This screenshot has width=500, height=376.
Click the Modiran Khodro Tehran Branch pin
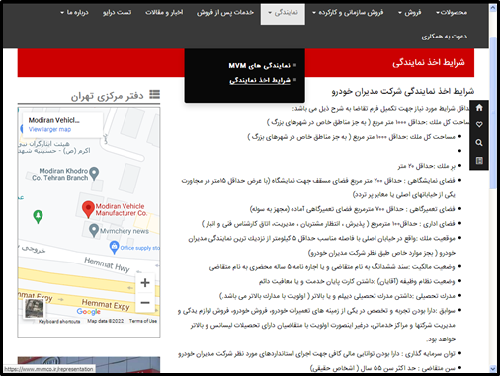click(x=94, y=173)
